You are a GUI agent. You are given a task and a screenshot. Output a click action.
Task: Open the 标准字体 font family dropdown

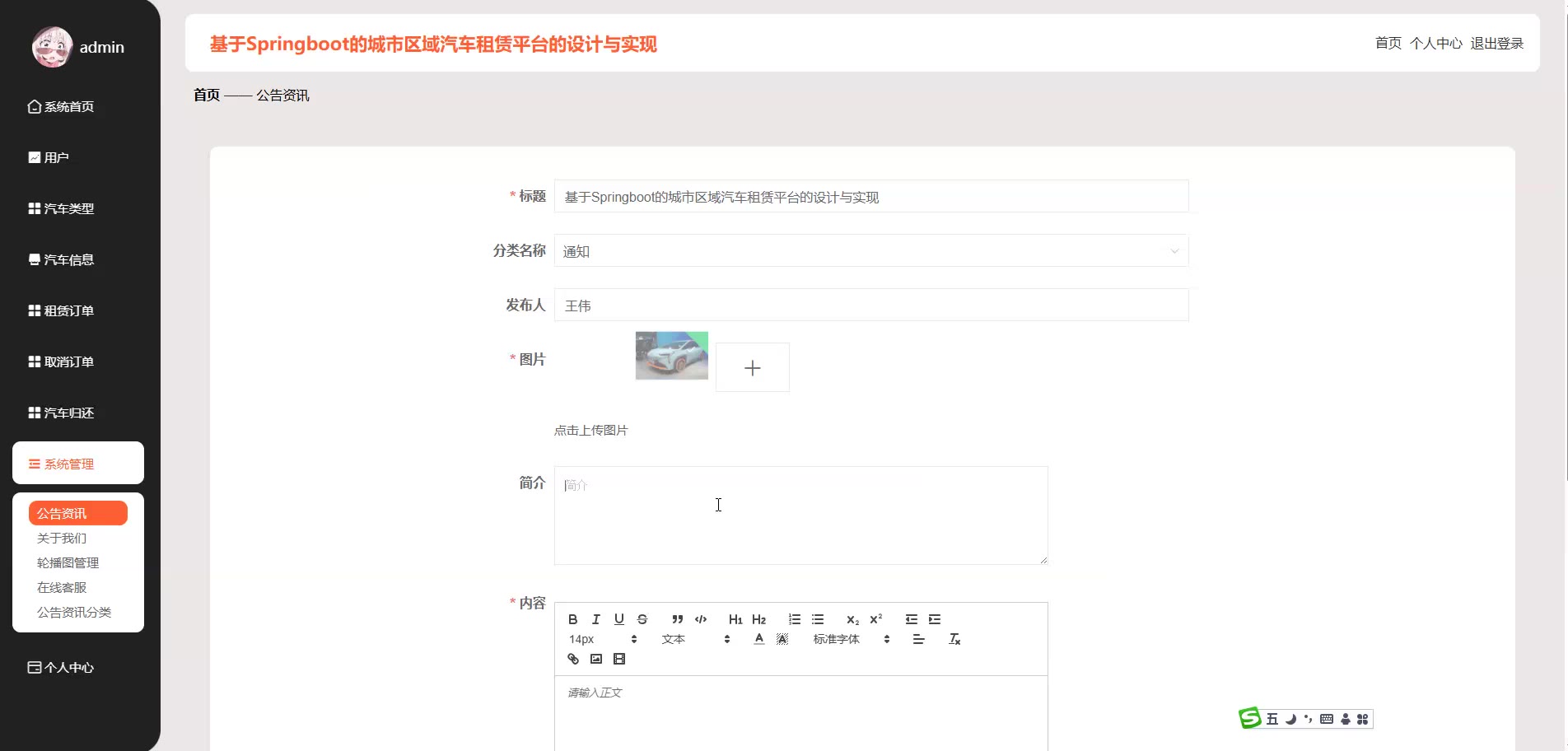click(852, 639)
